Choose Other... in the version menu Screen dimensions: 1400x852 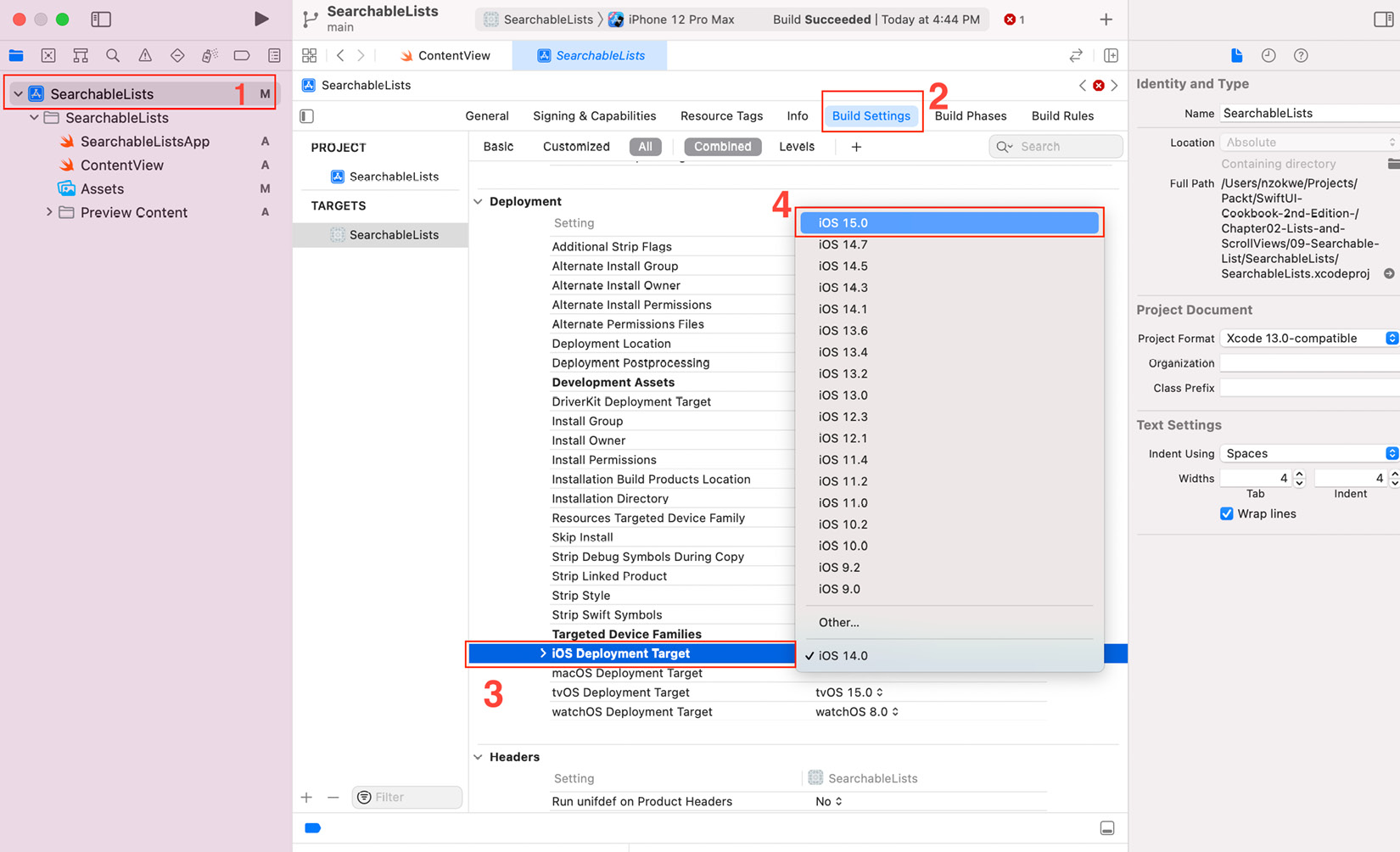click(x=949, y=622)
